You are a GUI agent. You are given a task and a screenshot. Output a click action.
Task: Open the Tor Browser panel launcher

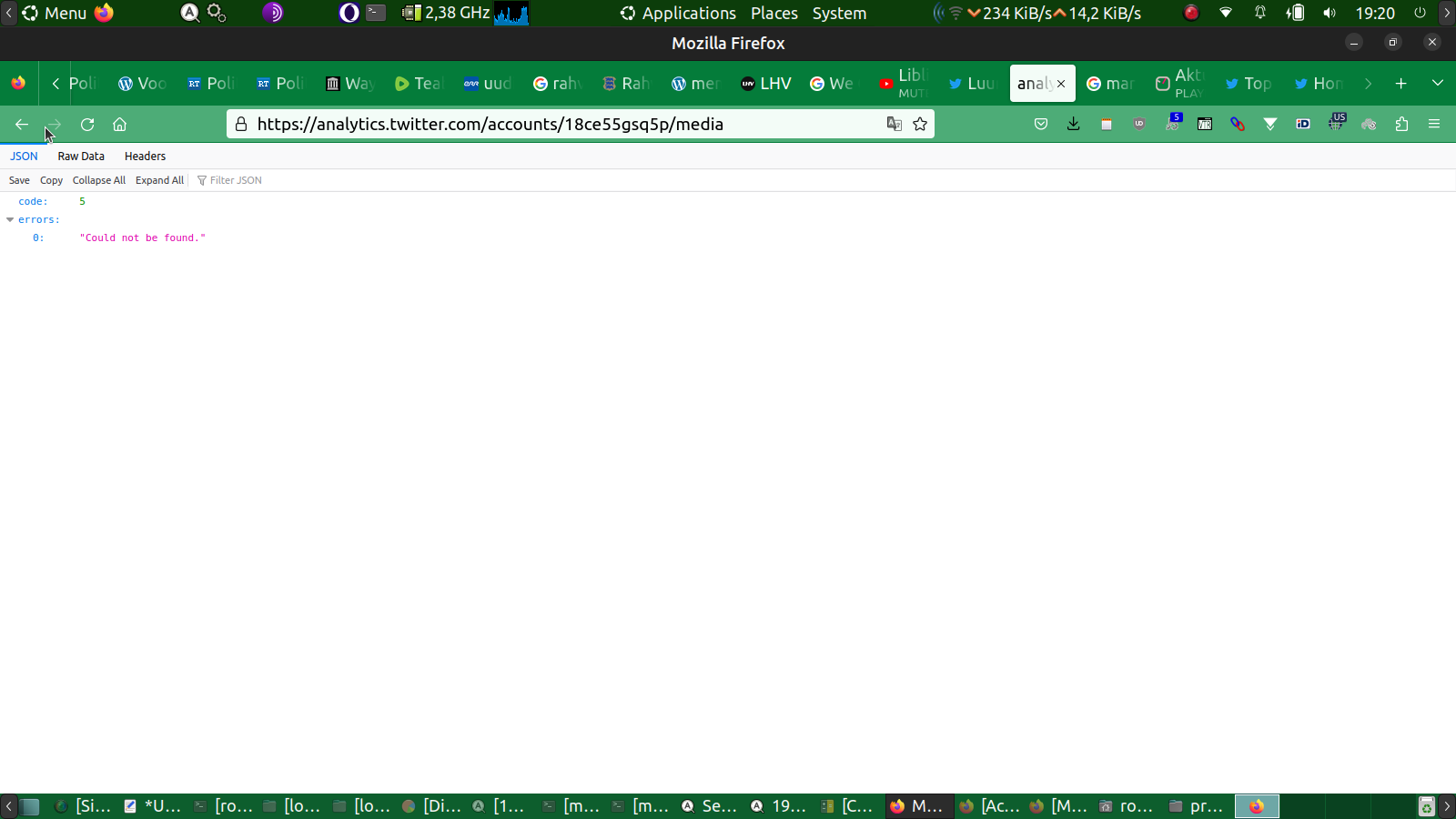pos(272,13)
